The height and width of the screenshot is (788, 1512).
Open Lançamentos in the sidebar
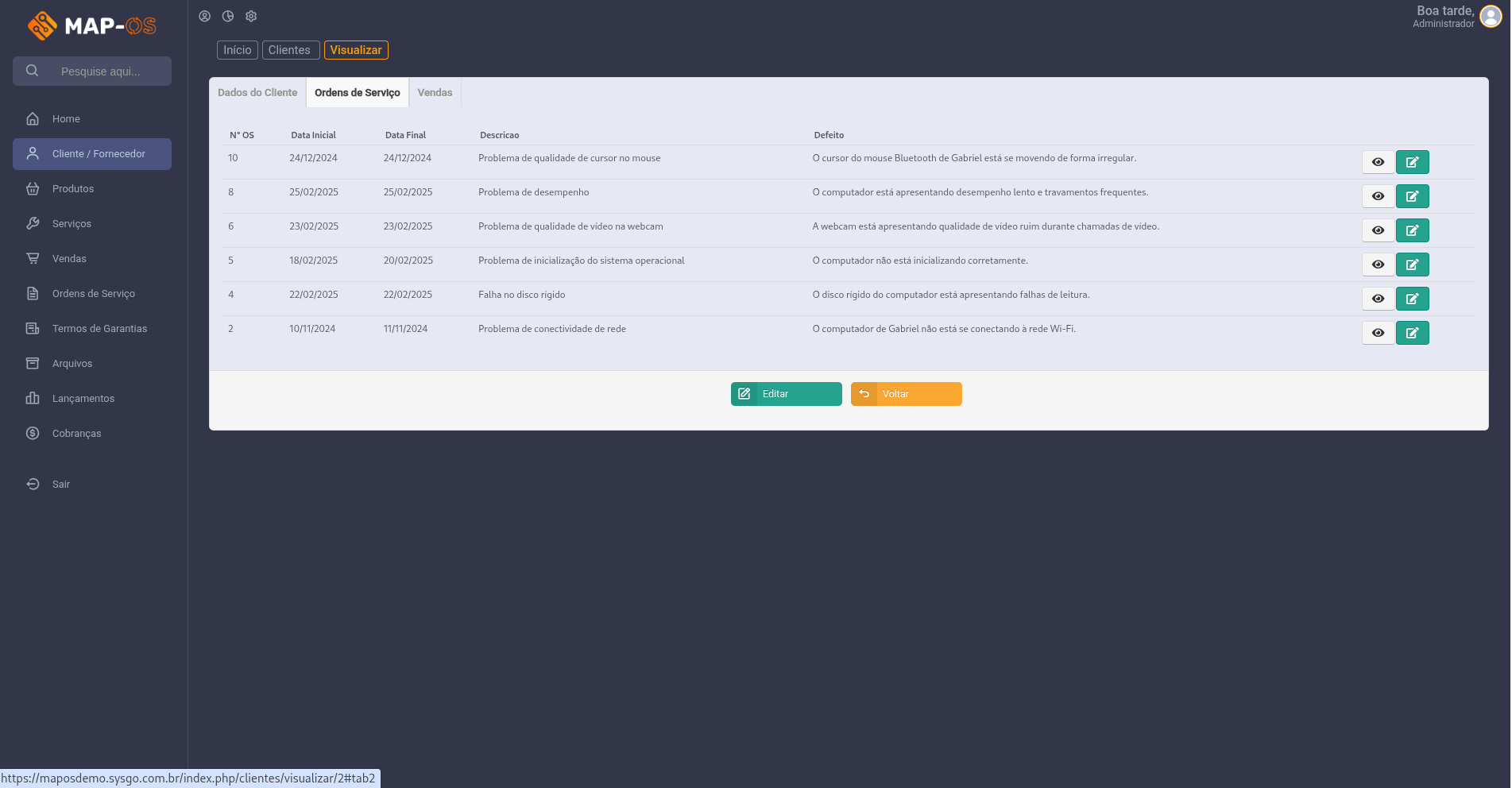coord(92,399)
